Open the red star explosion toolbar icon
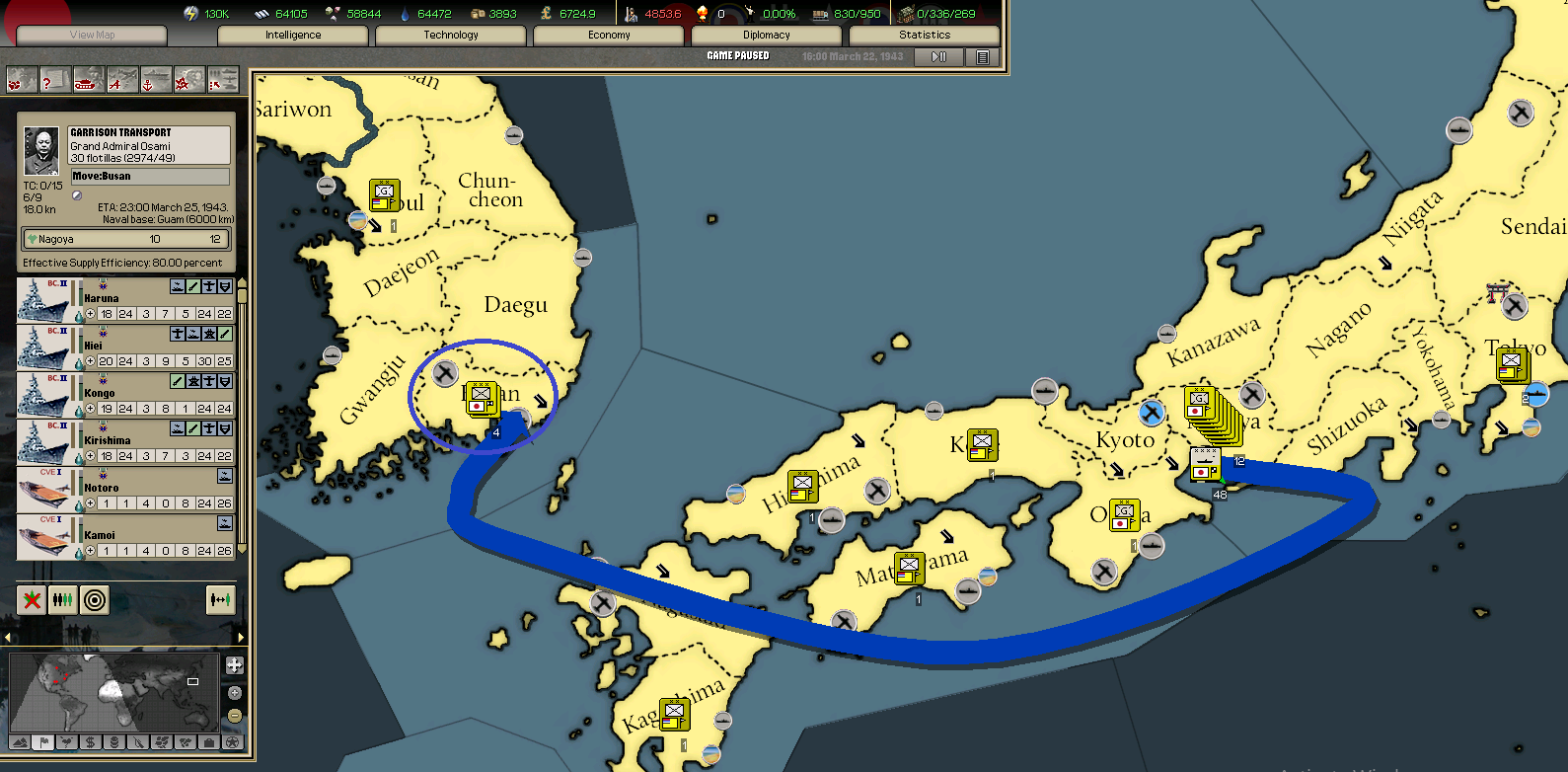This screenshot has height=772, width=1568. [x=189, y=80]
